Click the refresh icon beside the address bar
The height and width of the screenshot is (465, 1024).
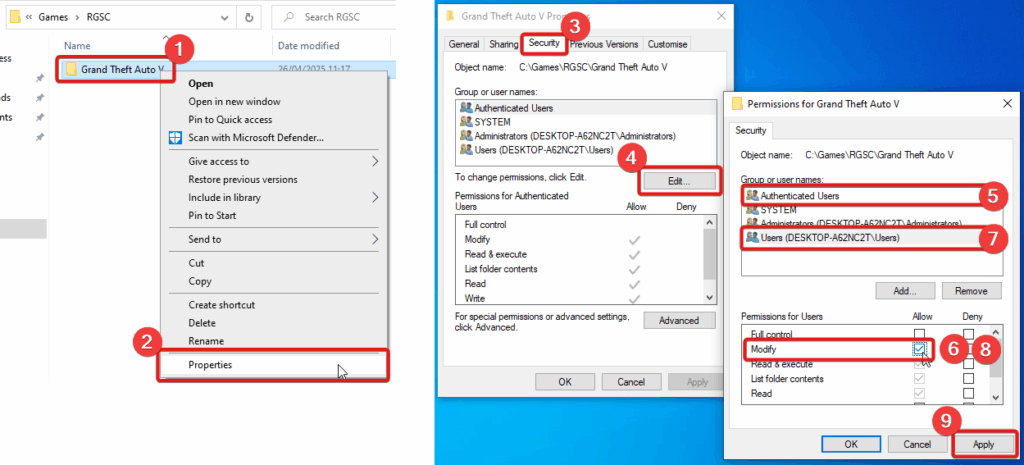pyautogui.click(x=249, y=18)
